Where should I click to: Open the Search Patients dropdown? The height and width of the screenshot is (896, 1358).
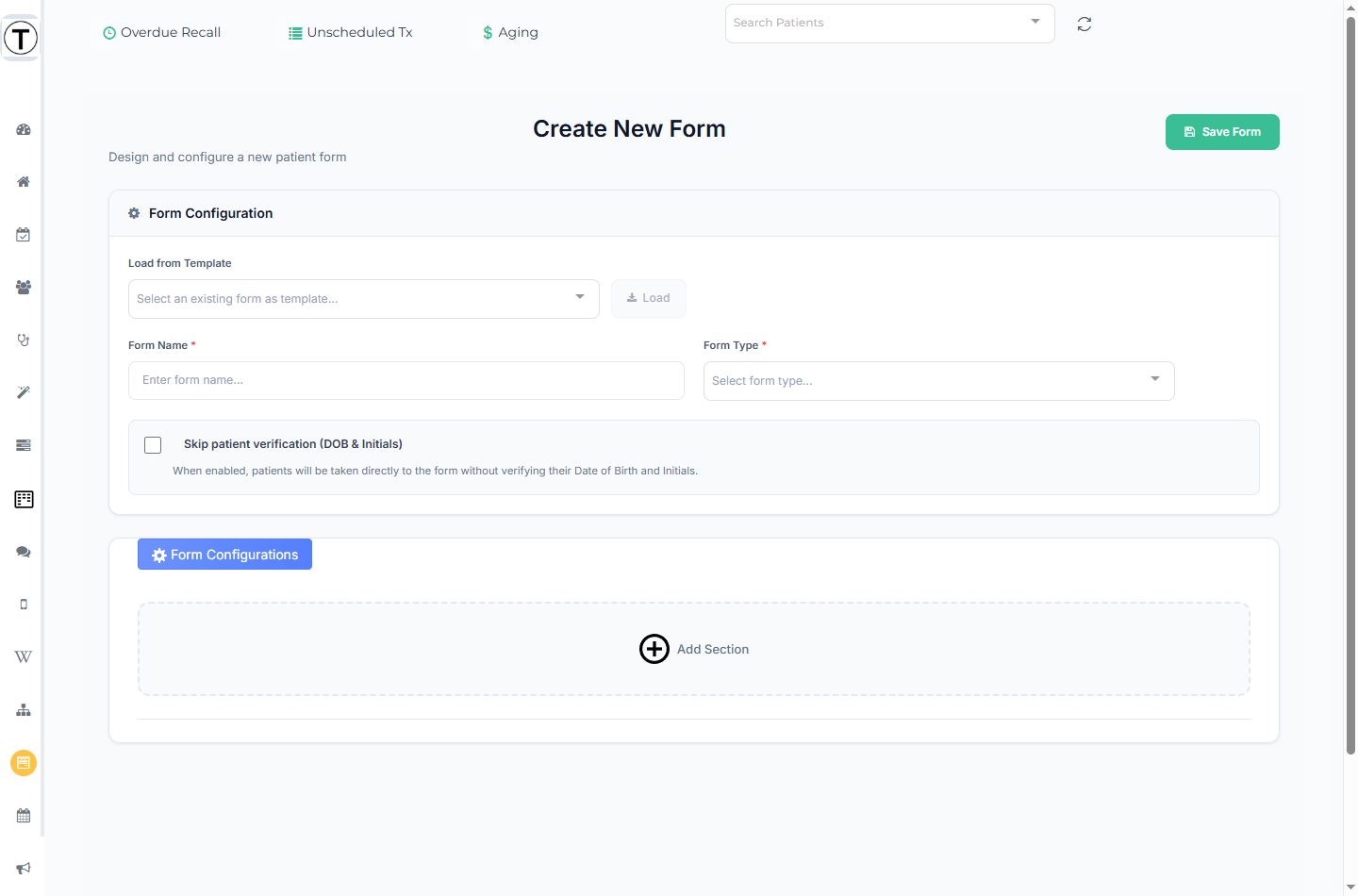[889, 24]
